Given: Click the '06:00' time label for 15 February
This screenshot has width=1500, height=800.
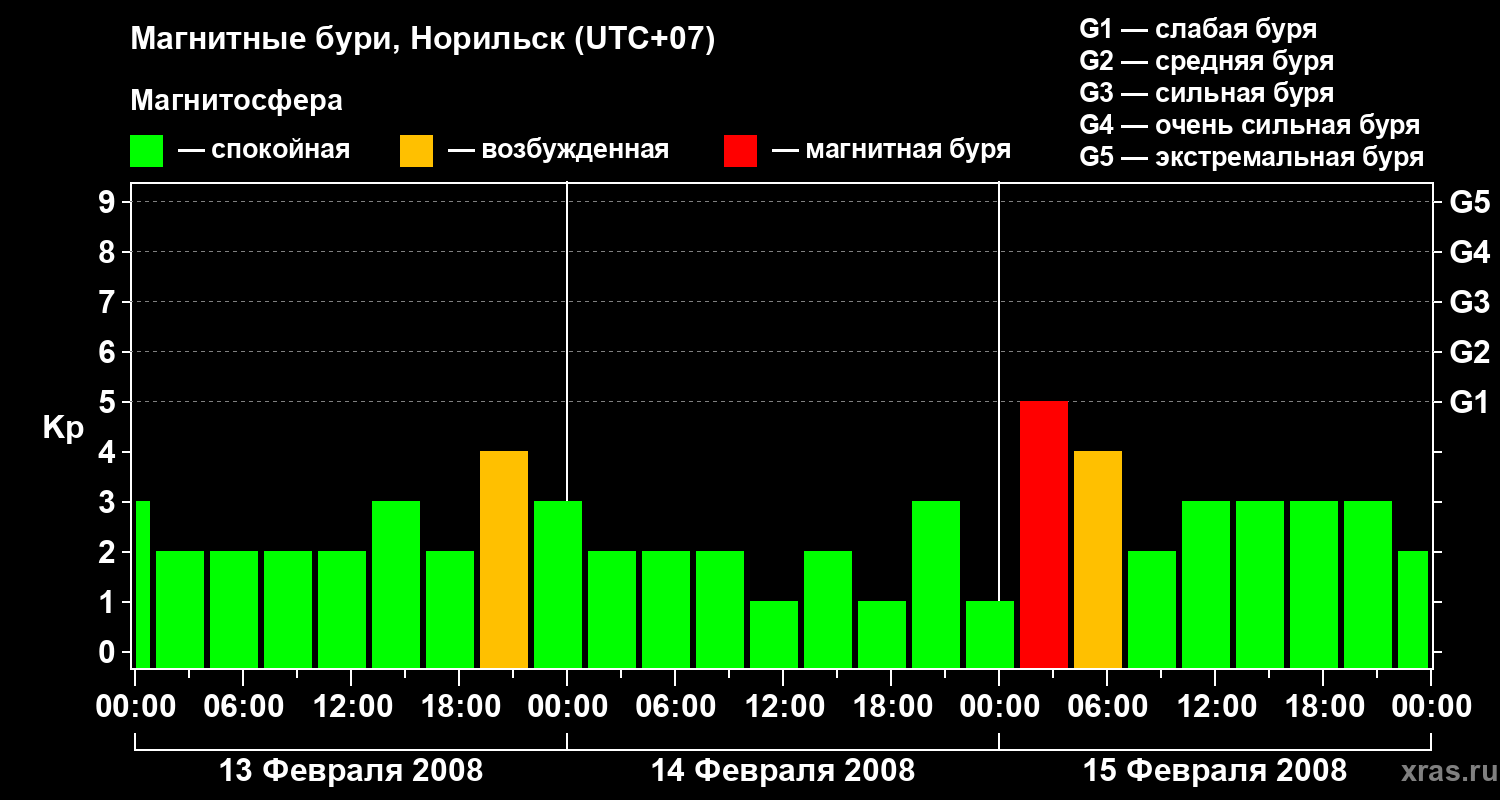Looking at the screenshot, I should [x=1108, y=707].
